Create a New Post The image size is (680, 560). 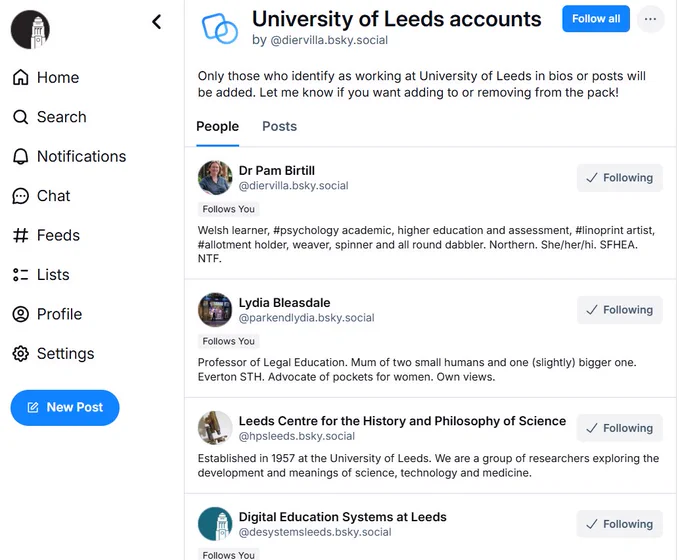click(65, 408)
